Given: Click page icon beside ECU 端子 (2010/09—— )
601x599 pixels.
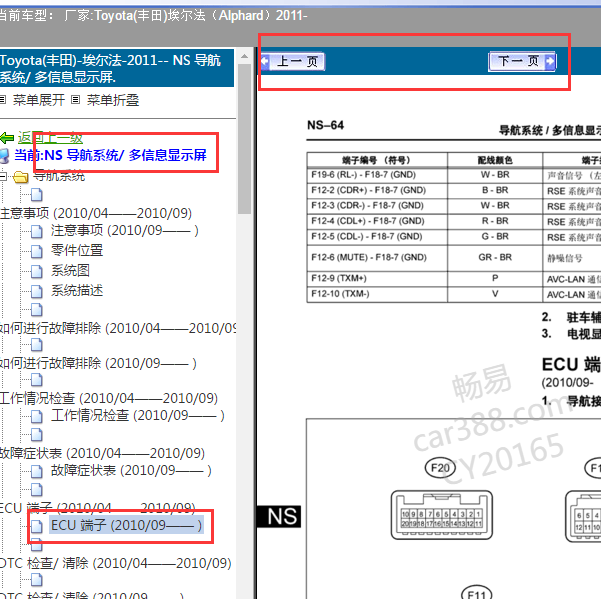Looking at the screenshot, I should coord(36,526).
